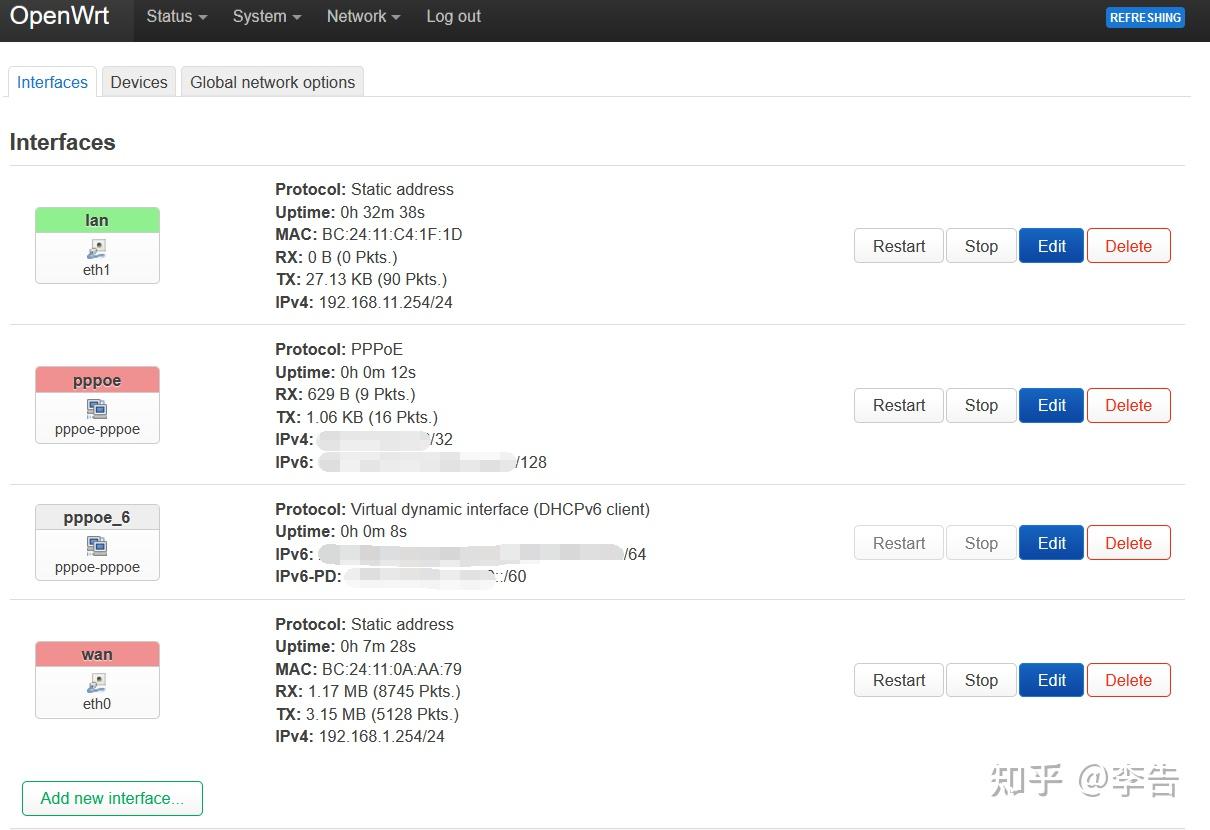Click the eth0 interface icon under wan
Screen dimensions: 1210x830
click(96, 684)
